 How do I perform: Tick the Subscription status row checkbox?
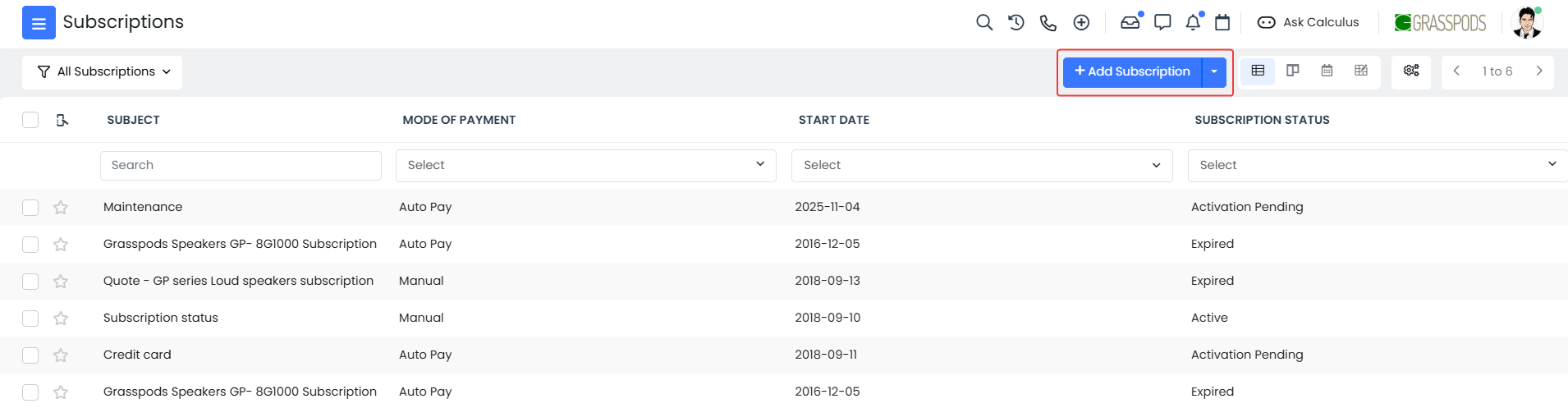tap(30, 319)
